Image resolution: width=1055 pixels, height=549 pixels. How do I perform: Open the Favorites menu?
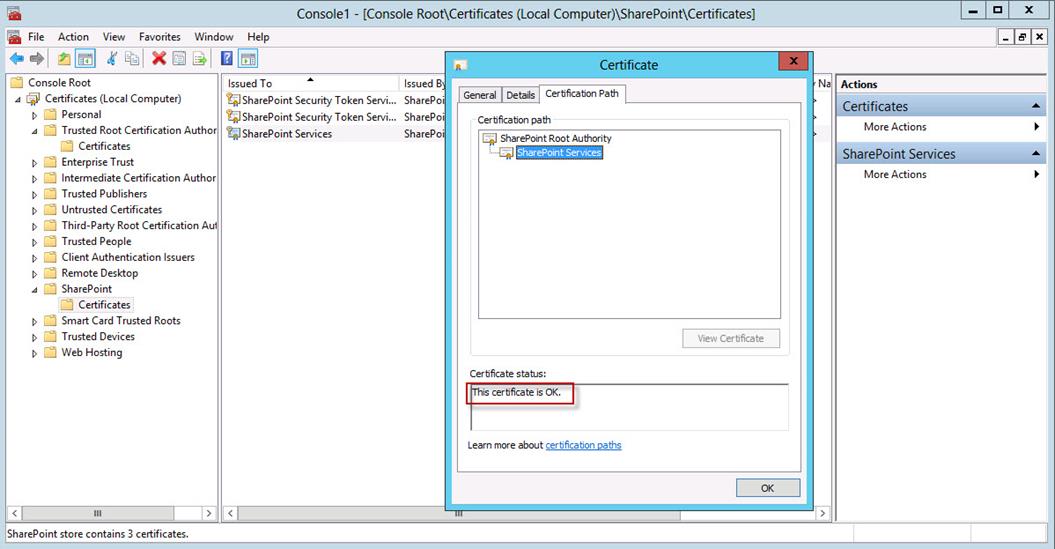pyautogui.click(x=159, y=37)
